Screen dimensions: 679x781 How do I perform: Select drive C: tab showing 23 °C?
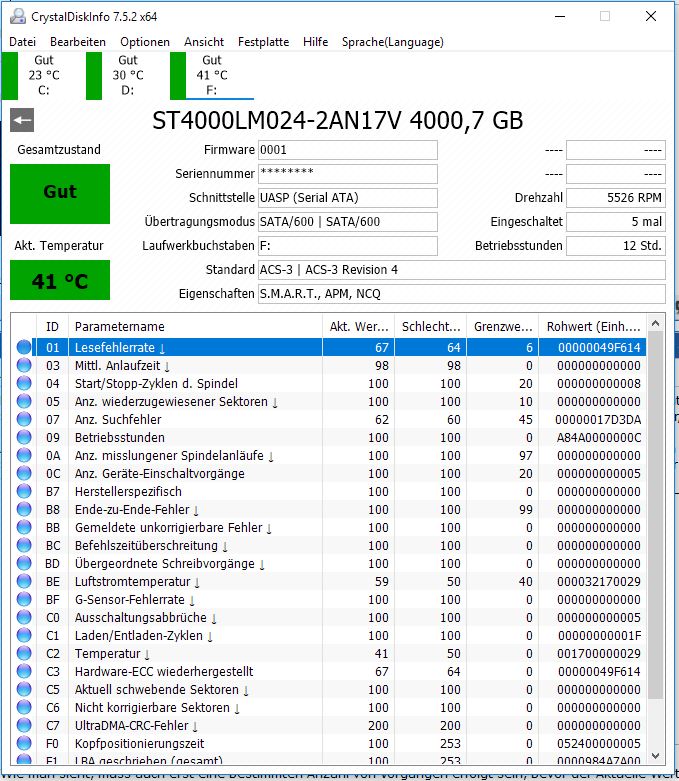tap(35, 75)
